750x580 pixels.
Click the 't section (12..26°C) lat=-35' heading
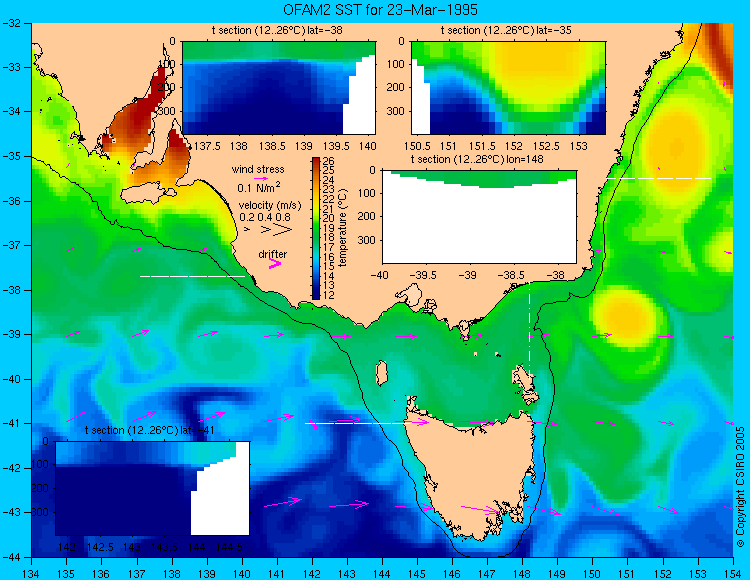(x=506, y=31)
